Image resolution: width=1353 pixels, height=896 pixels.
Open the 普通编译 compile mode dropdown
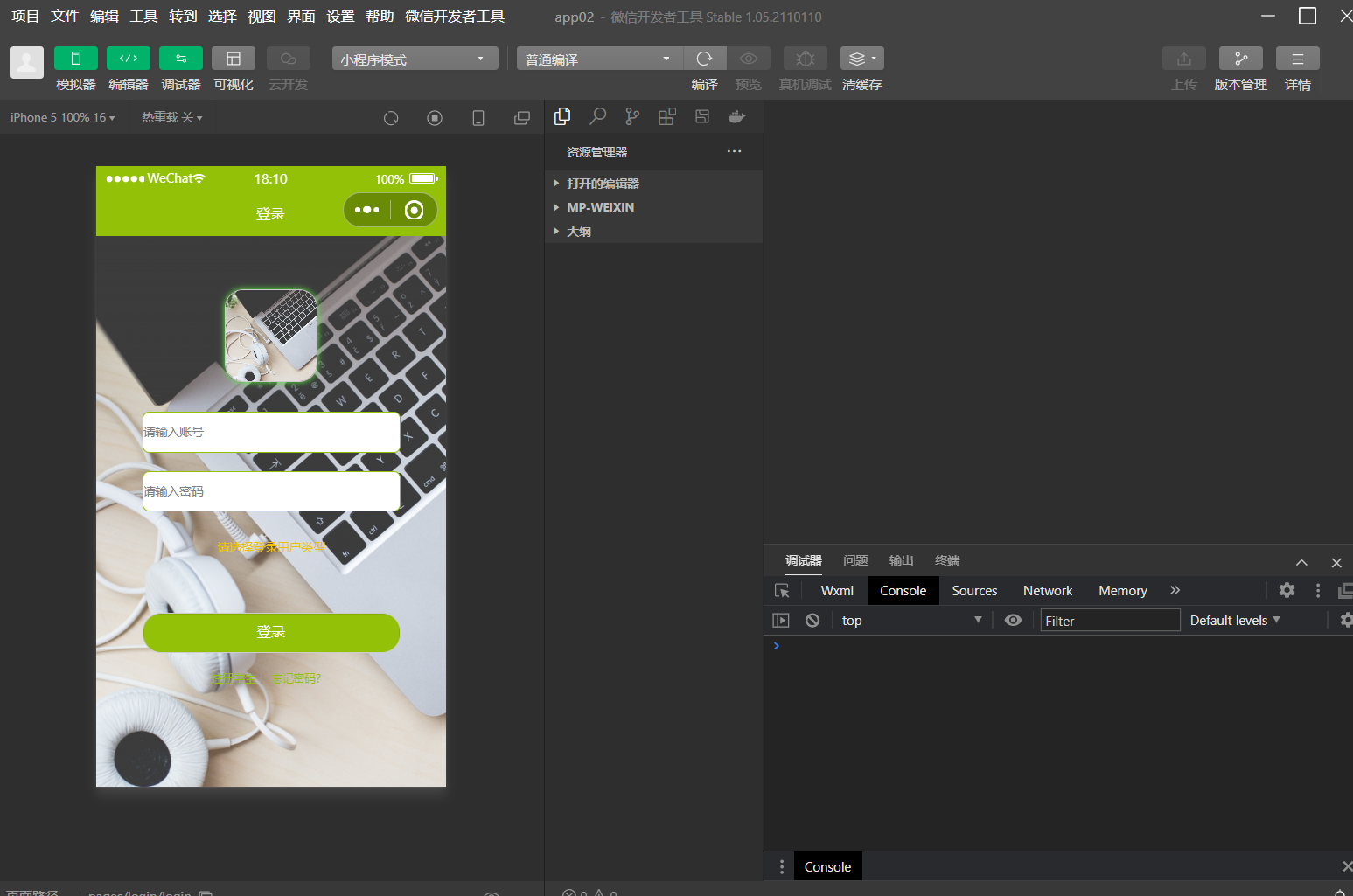coord(599,59)
